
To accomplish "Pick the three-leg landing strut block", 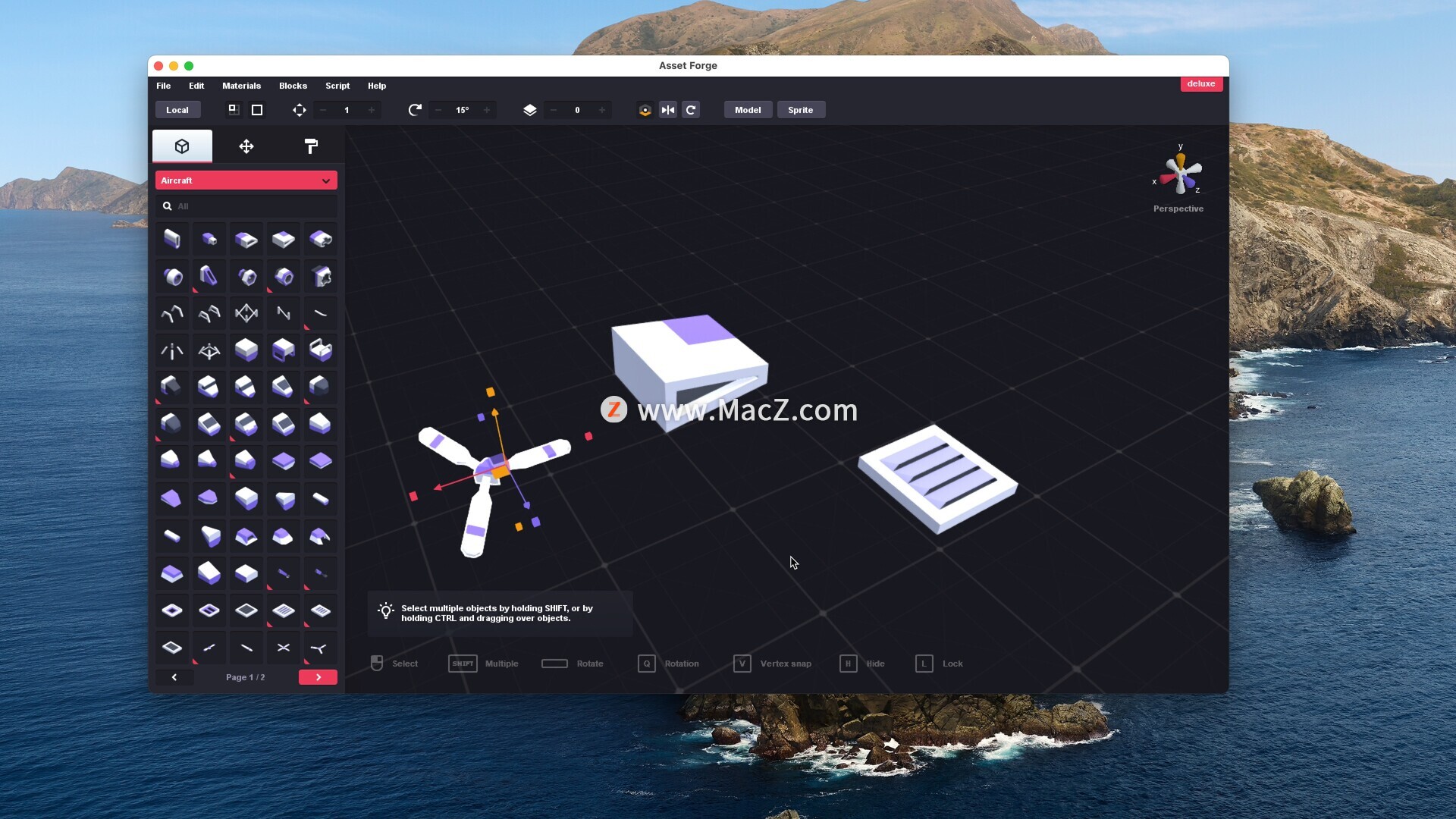I will coord(172,350).
